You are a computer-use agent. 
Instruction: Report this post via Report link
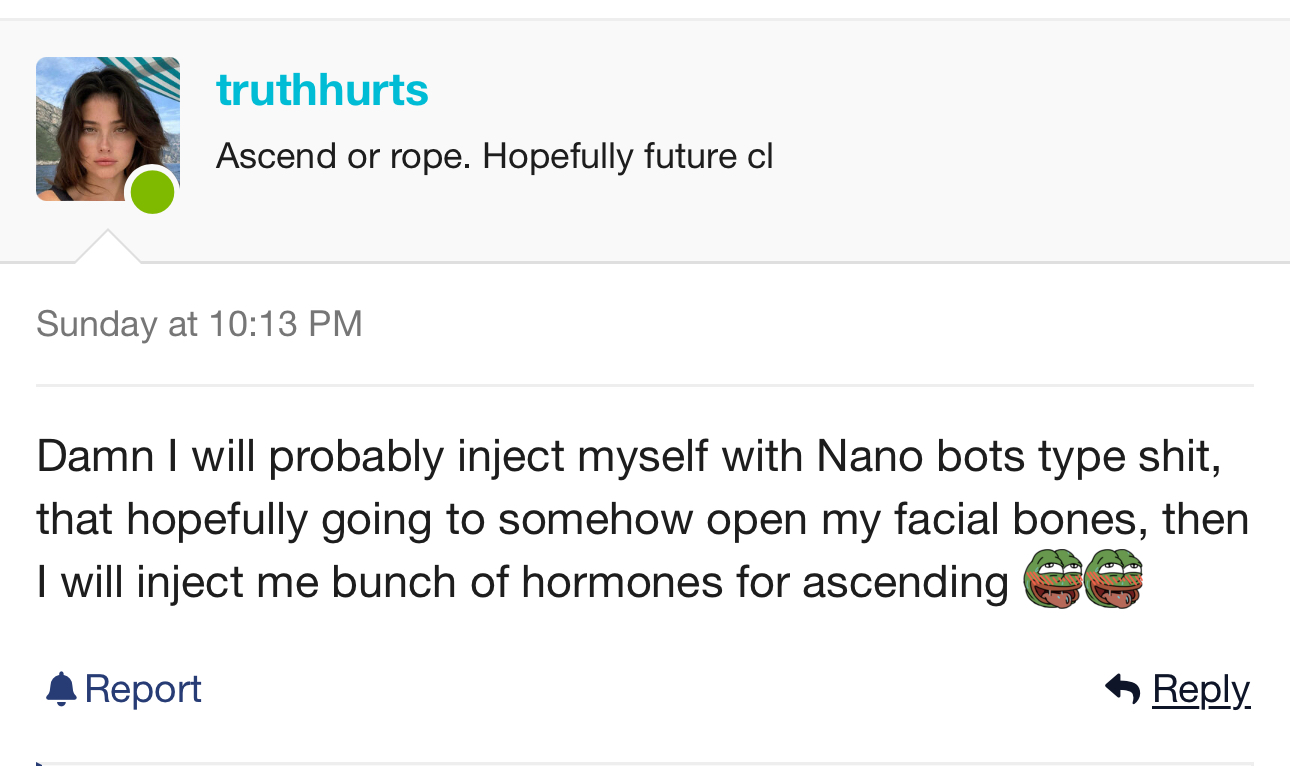(142, 689)
